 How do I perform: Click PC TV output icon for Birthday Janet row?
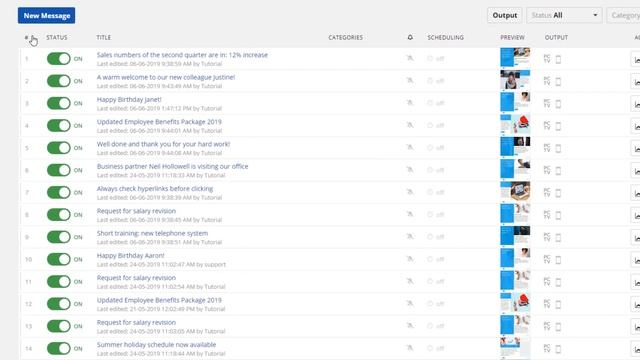click(x=547, y=103)
